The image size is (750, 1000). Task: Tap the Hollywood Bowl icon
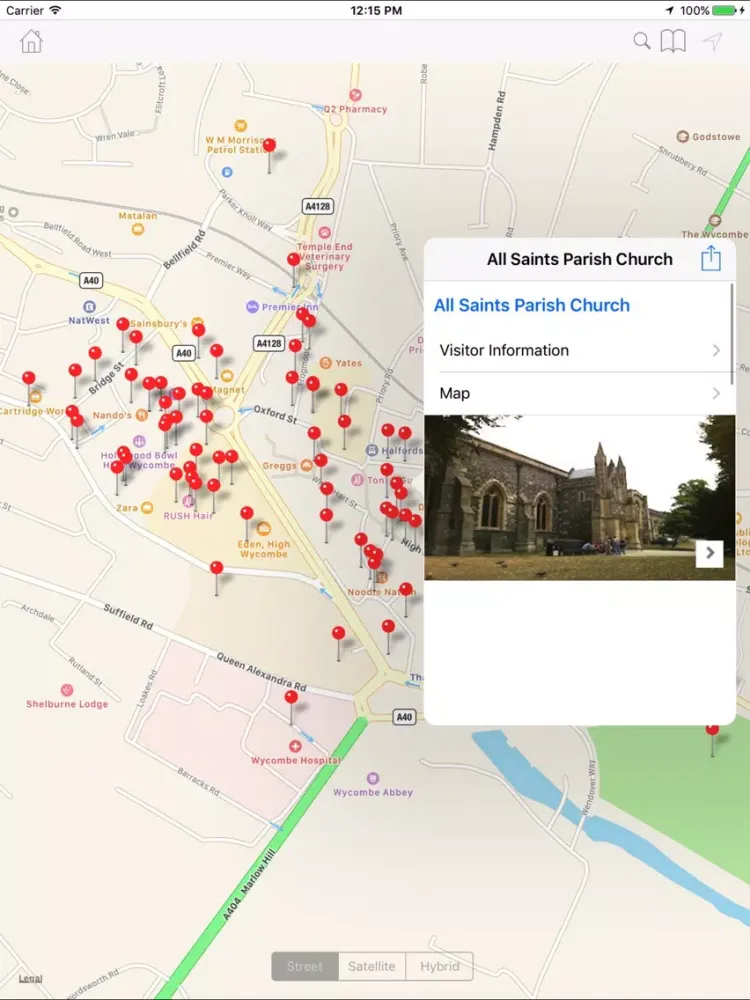(140, 441)
